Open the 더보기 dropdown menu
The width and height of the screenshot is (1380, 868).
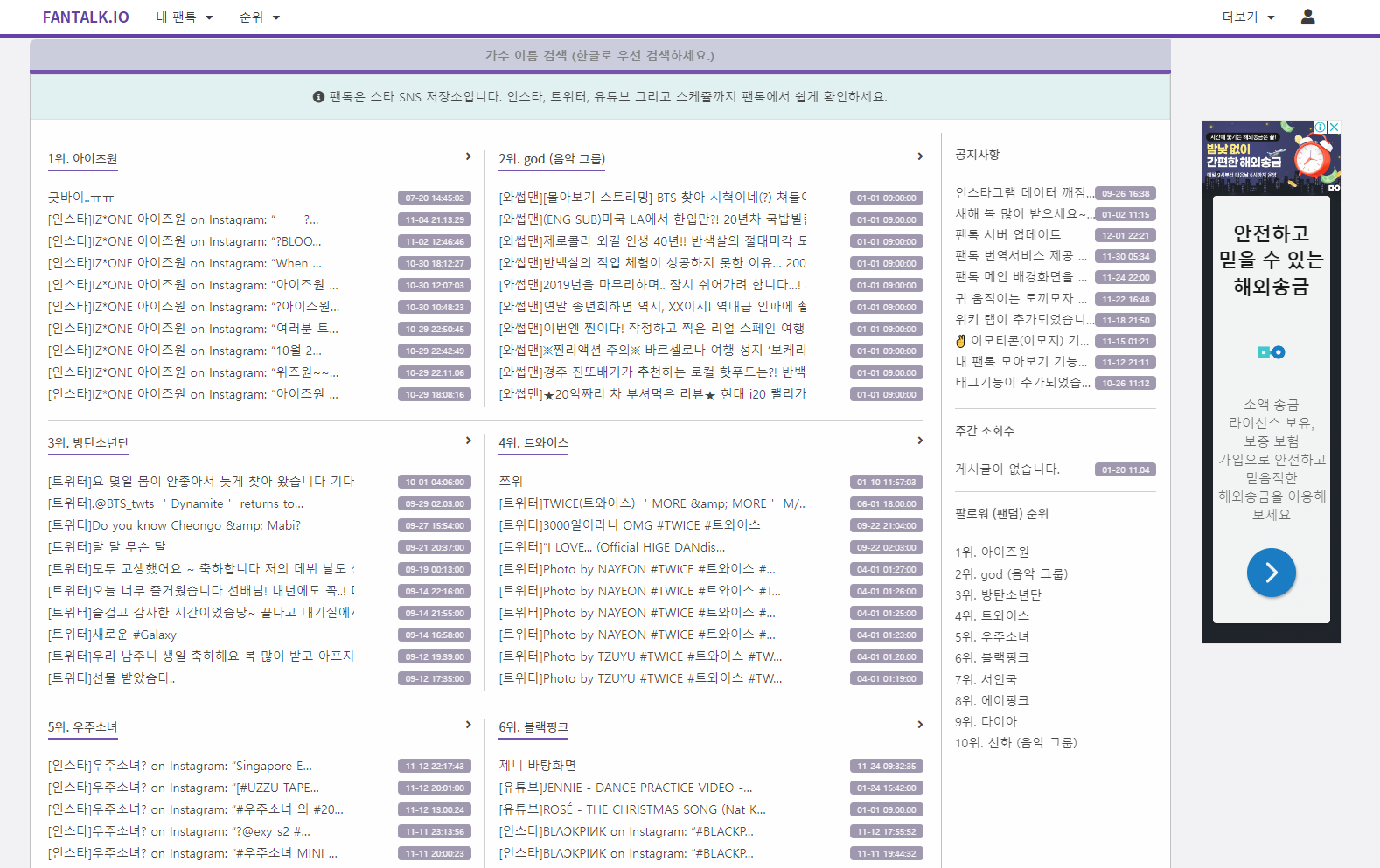[1248, 17]
